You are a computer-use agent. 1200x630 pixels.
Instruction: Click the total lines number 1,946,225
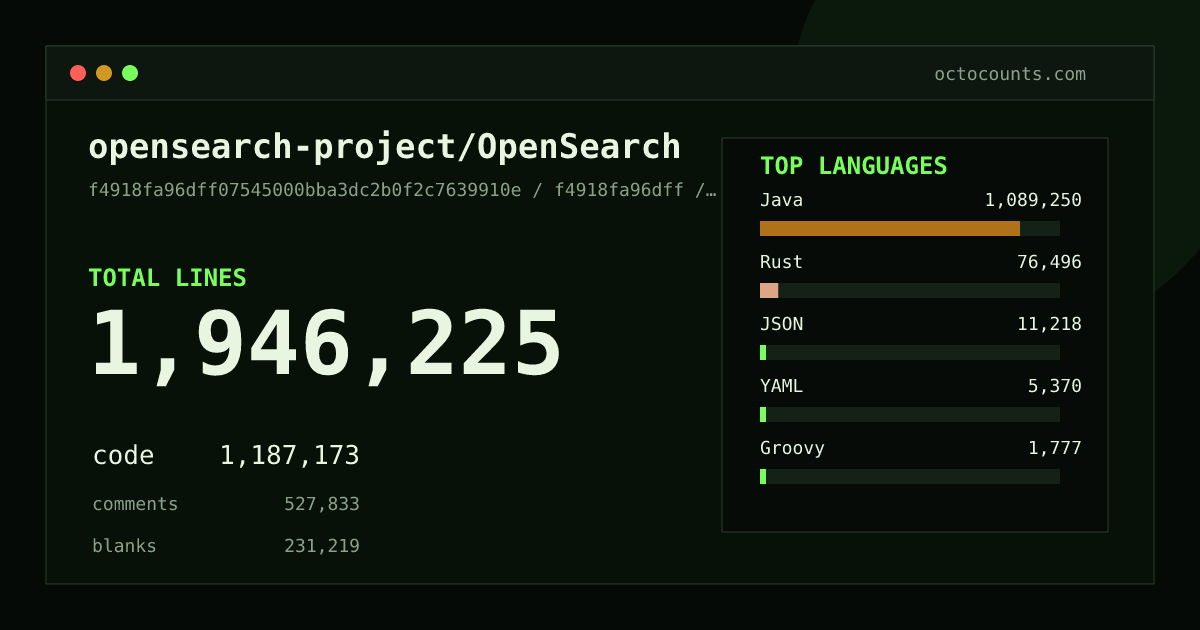326,346
